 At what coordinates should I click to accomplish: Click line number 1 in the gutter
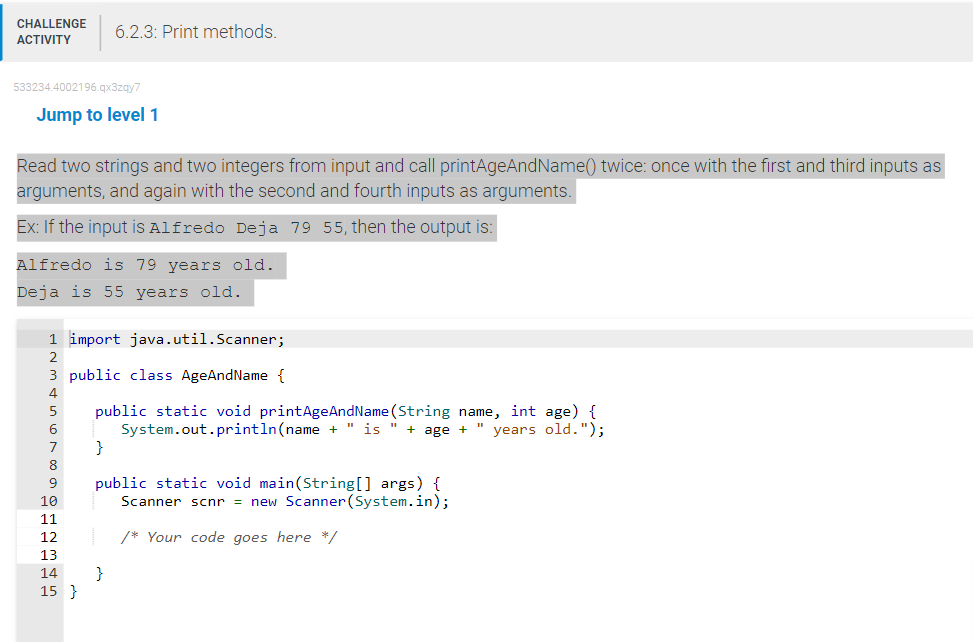point(52,339)
